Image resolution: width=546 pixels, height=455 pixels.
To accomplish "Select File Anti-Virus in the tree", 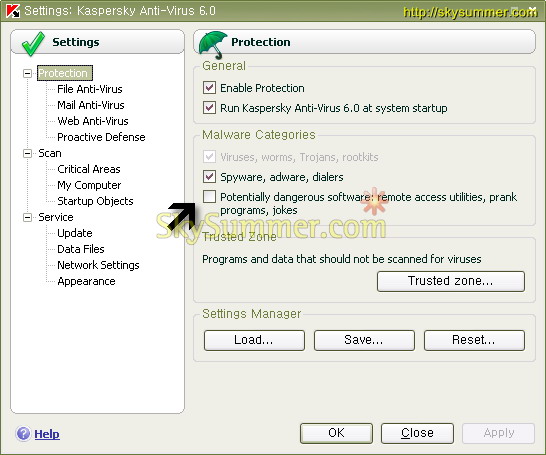I will point(90,89).
